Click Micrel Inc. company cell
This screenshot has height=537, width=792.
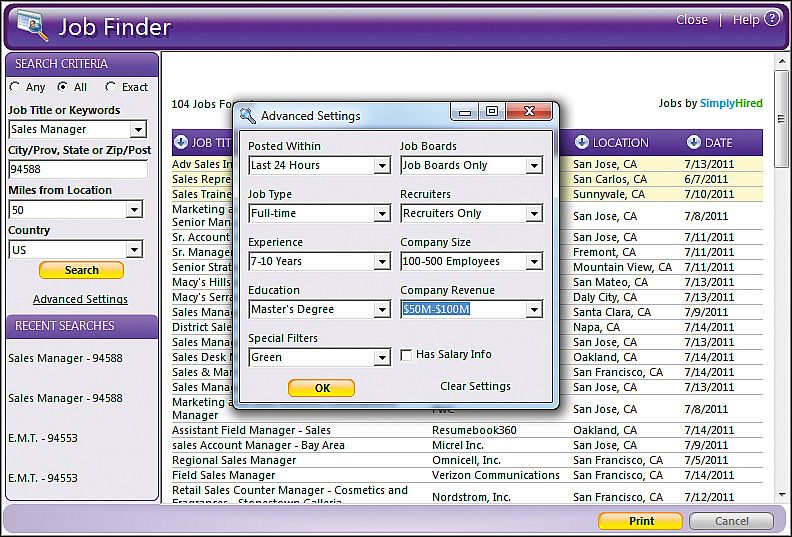click(x=458, y=446)
